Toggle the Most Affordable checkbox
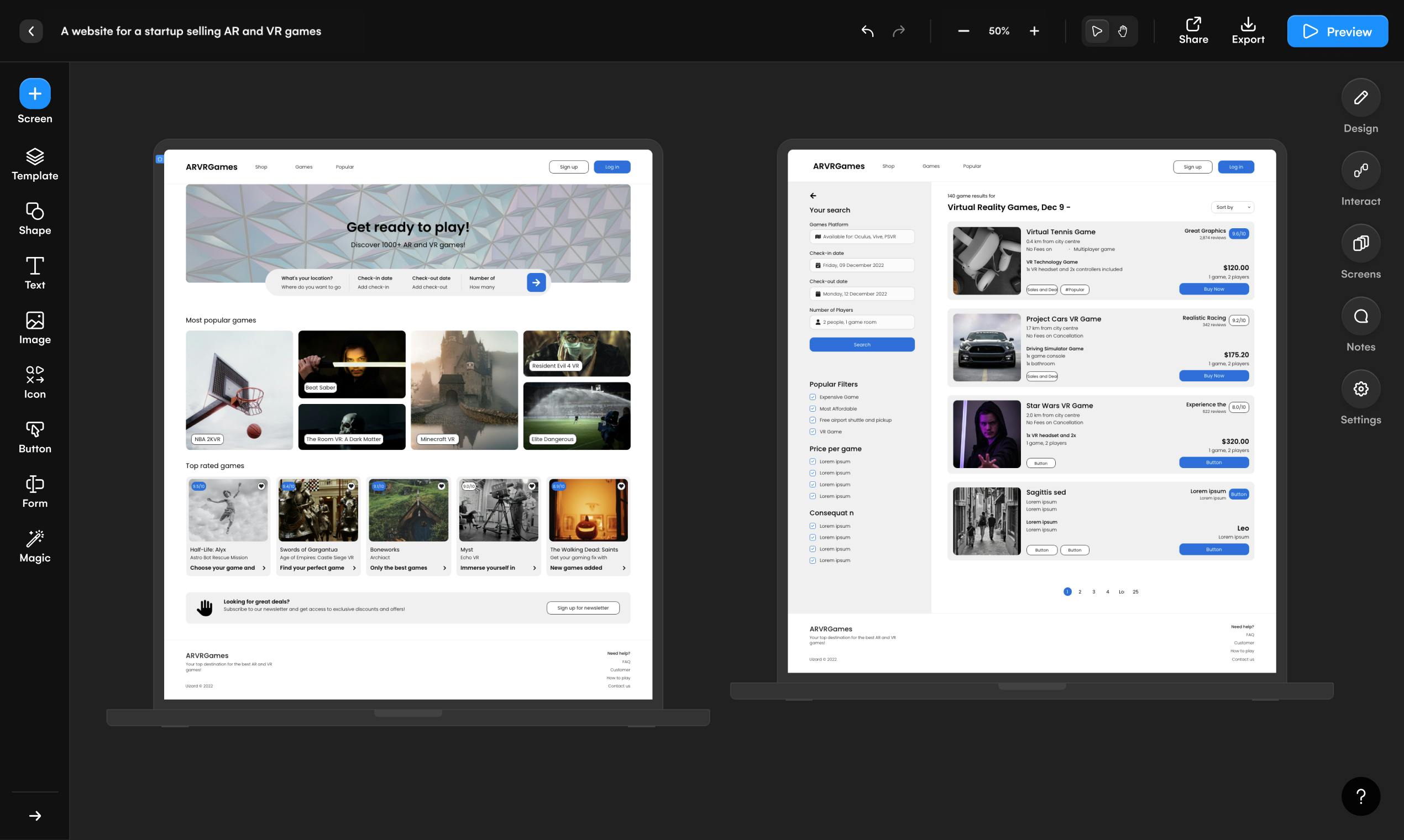 pos(813,409)
